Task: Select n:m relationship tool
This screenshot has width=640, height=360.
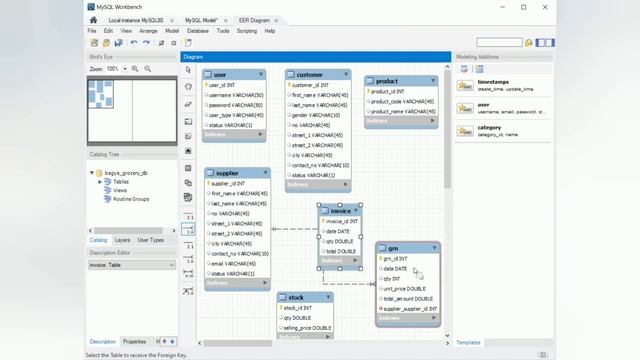Action: [189, 273]
